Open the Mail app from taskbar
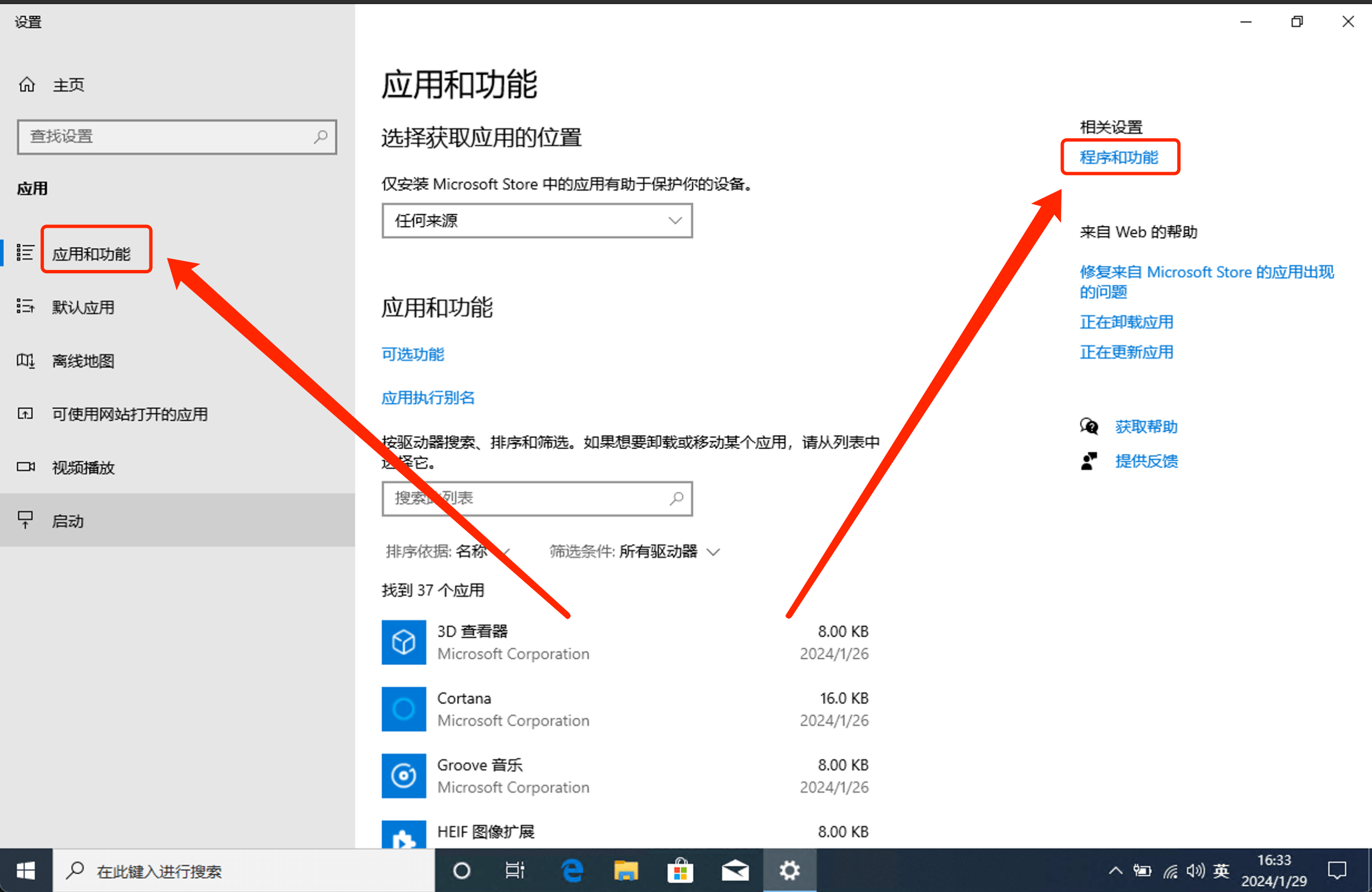1372x892 pixels. pos(735,871)
